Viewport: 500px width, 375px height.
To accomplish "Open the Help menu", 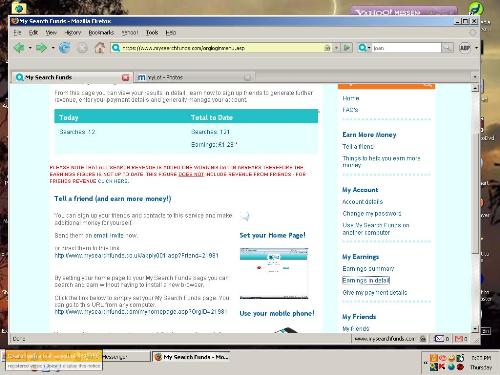I will coord(171,32).
